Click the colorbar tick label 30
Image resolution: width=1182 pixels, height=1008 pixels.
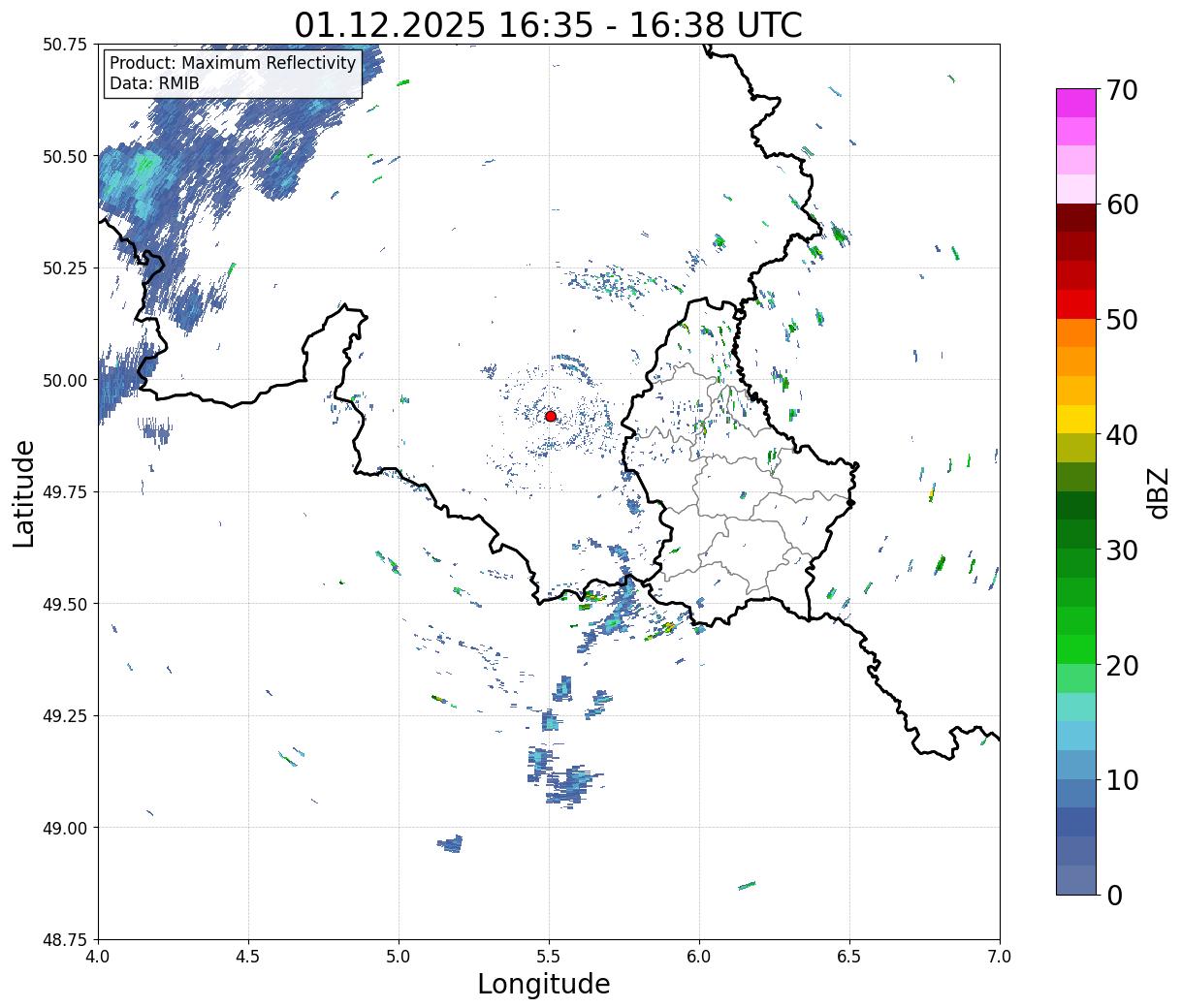pyautogui.click(x=1122, y=551)
